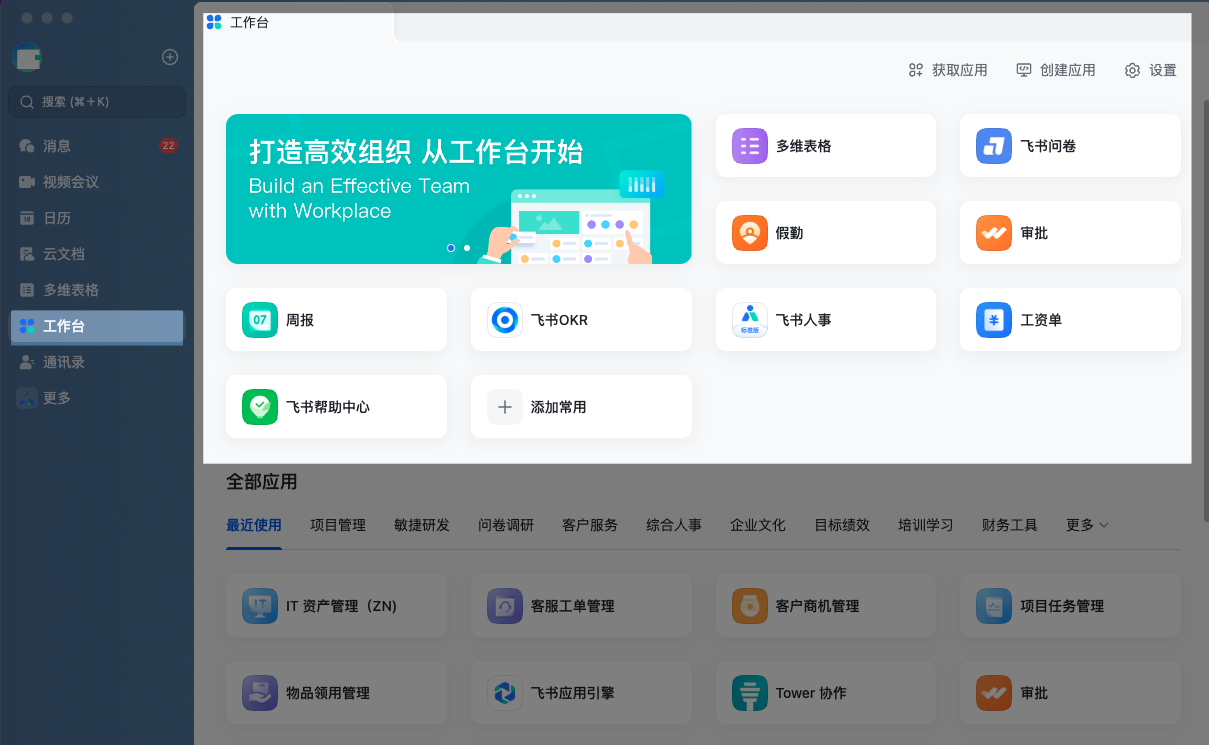Select the 问卷调研 category tab

pos(506,525)
